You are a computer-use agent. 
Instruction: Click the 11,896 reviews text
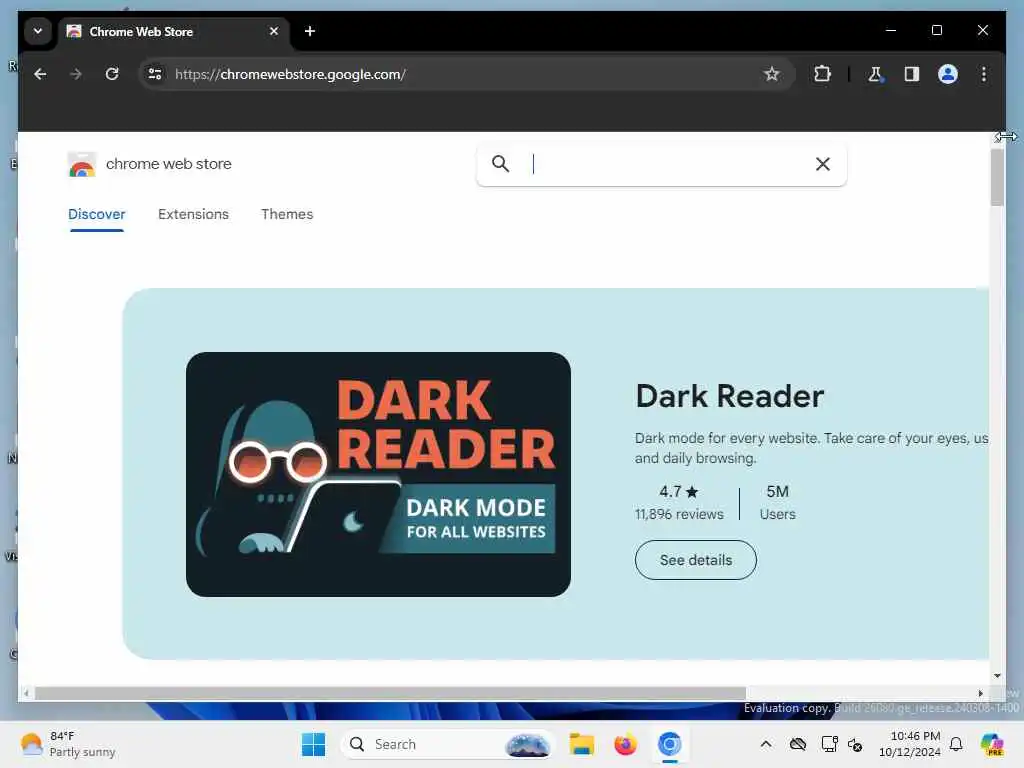click(x=679, y=514)
